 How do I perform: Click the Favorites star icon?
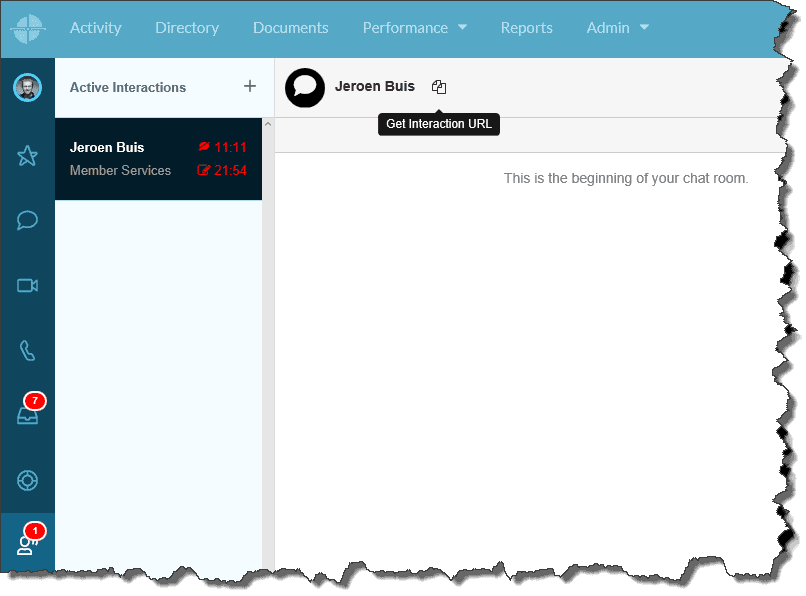pos(27,155)
